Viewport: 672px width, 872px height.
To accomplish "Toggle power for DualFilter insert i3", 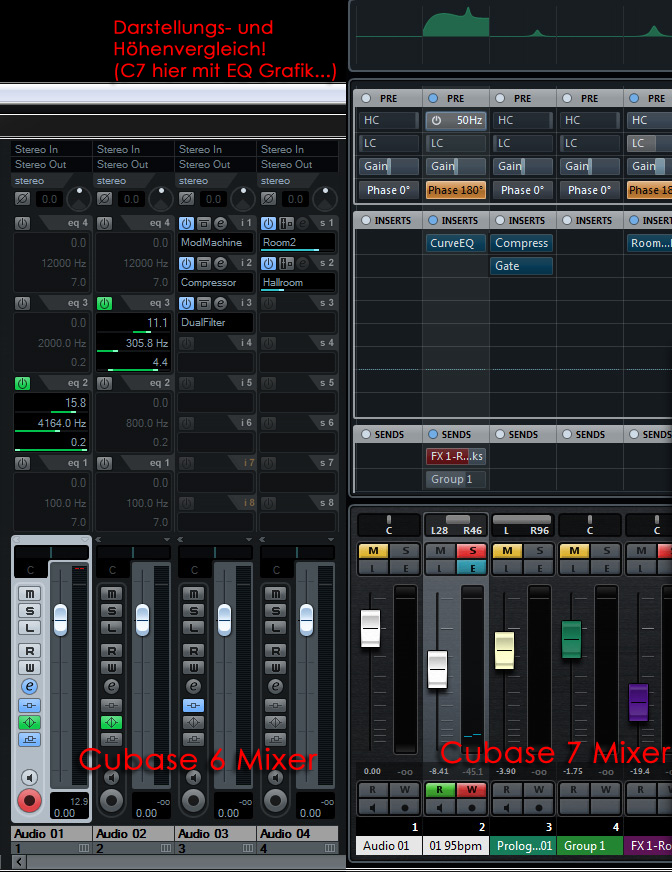I will coord(186,303).
